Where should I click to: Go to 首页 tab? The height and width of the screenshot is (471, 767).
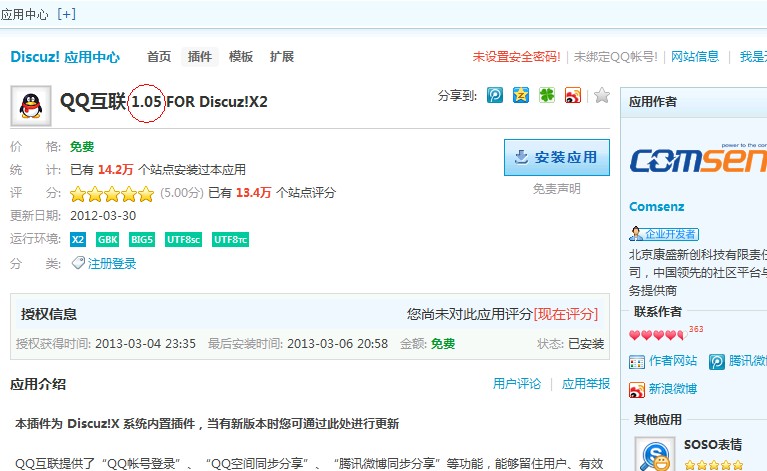tap(159, 57)
